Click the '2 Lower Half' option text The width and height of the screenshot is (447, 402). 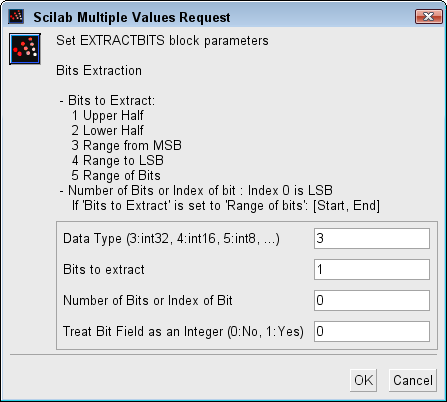[107, 130]
